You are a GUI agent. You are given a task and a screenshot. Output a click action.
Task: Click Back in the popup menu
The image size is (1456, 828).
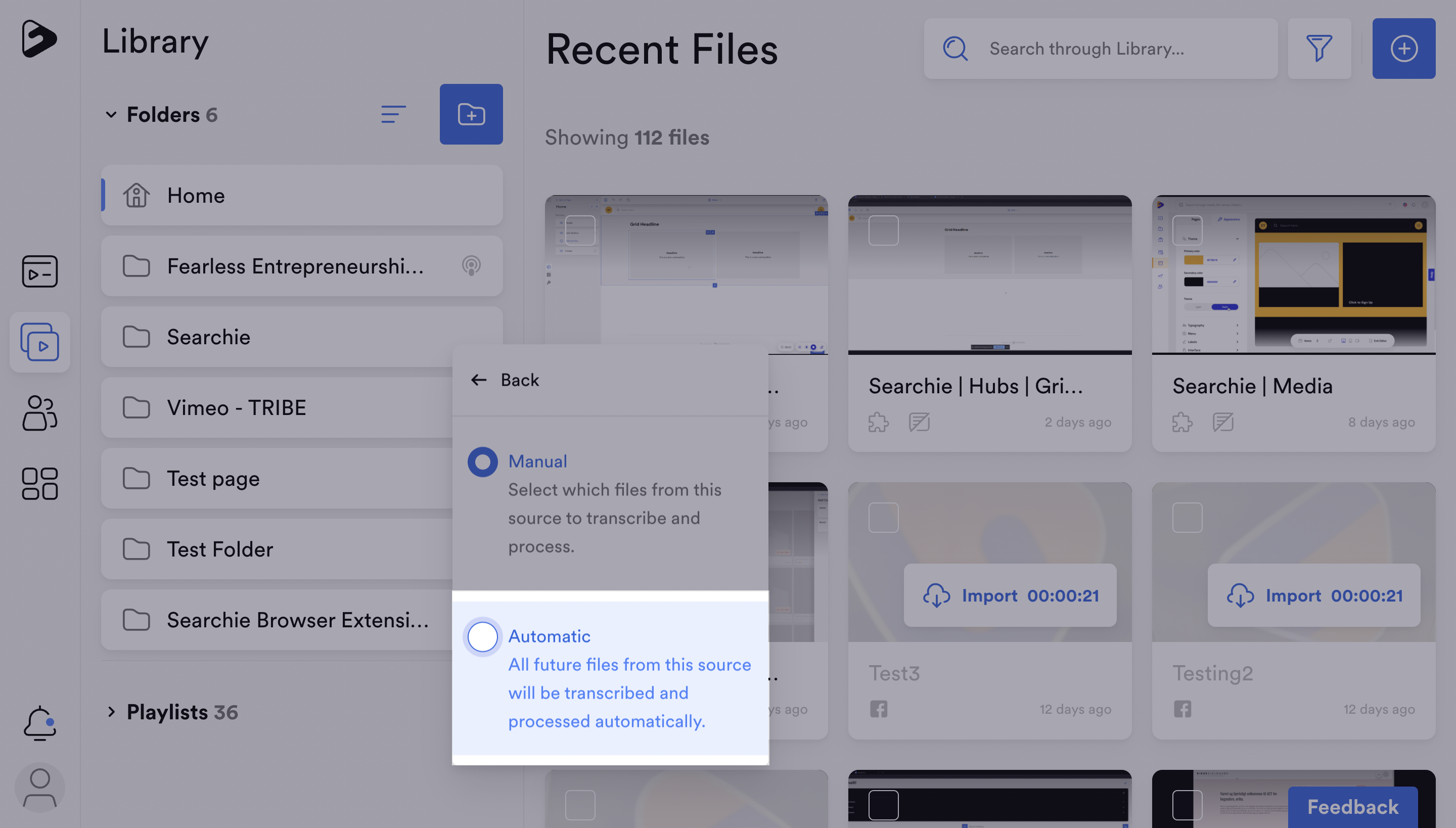pos(519,380)
